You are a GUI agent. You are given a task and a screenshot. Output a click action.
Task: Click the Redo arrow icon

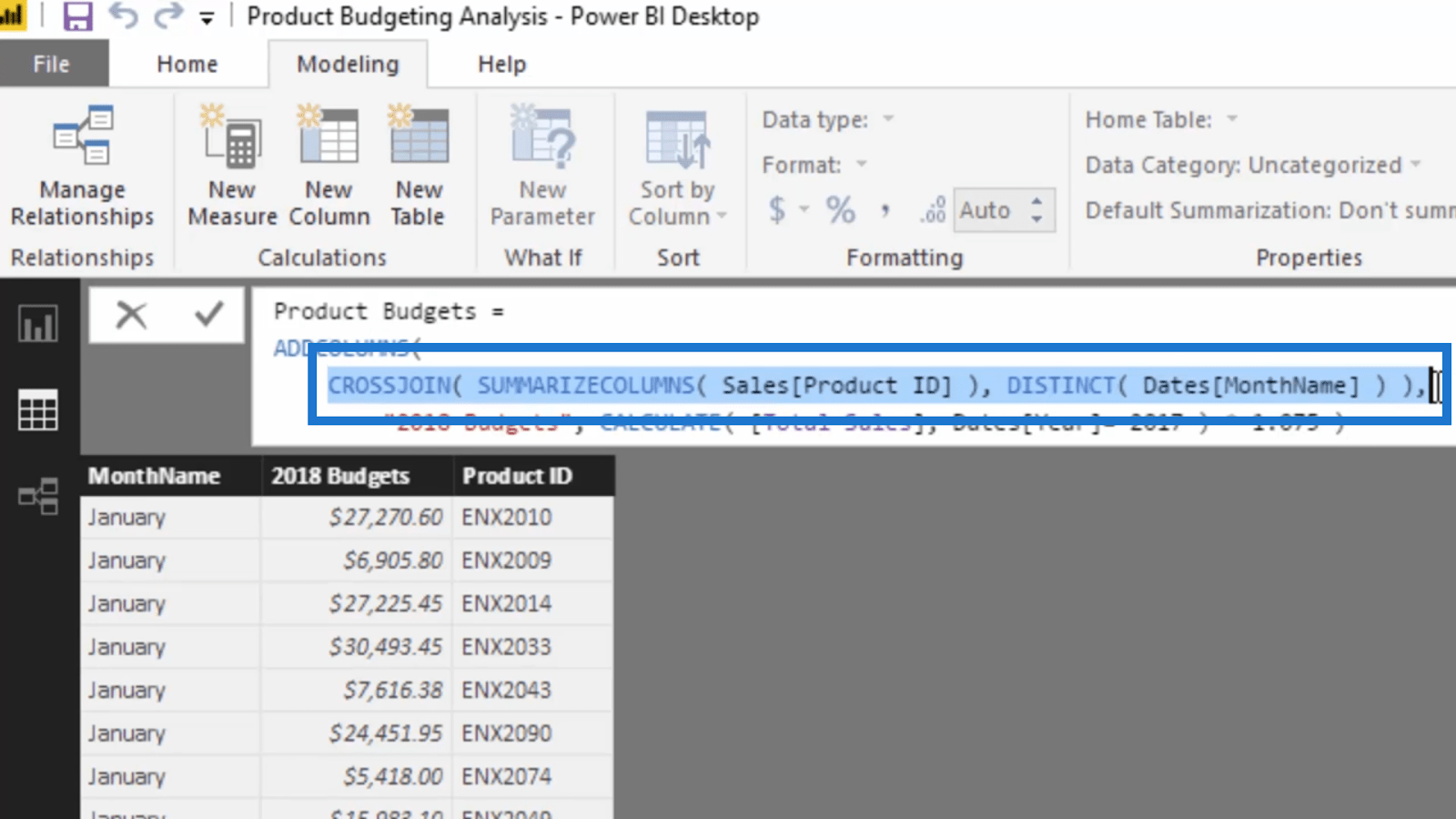[x=168, y=15]
